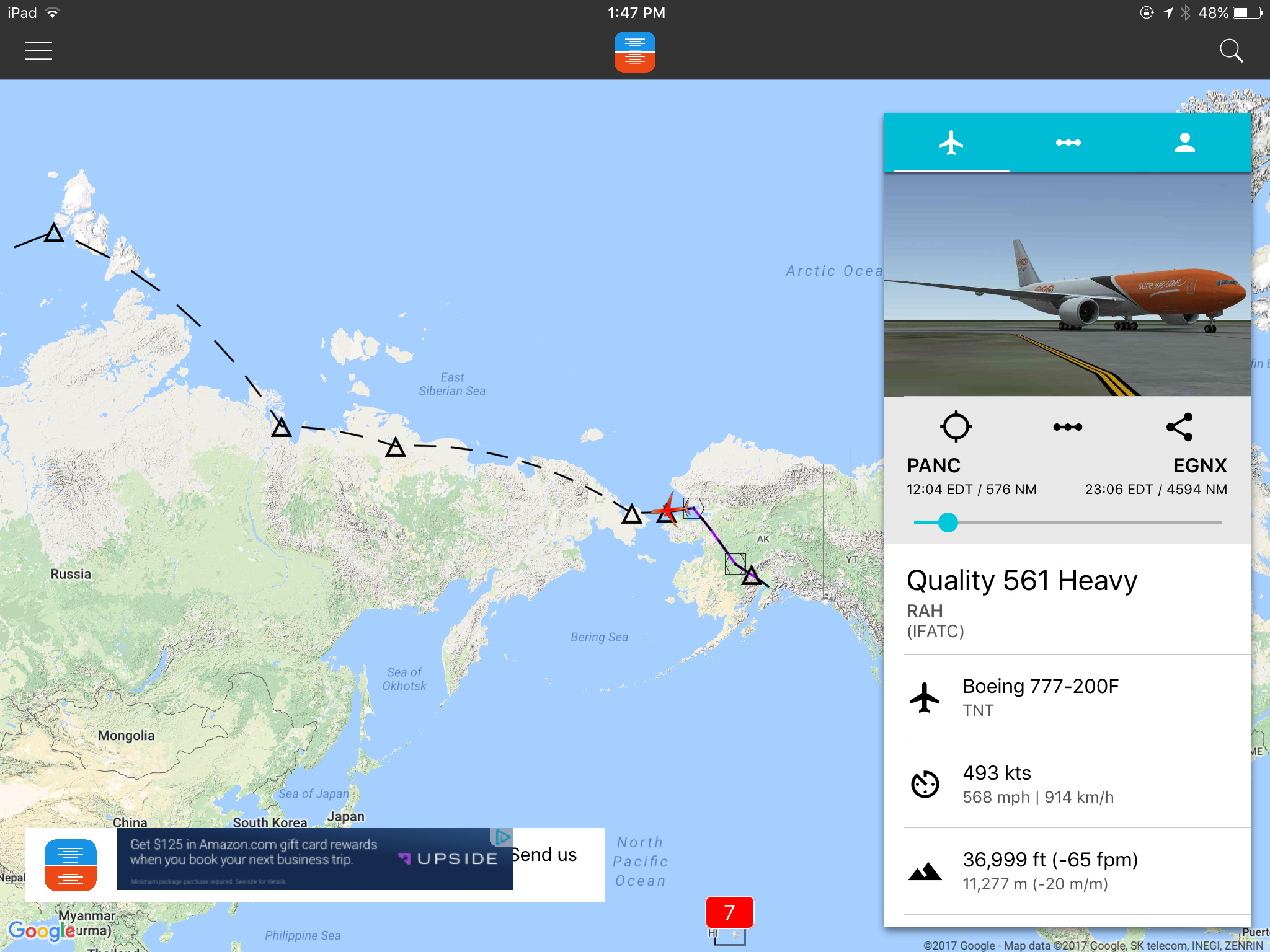Tap the AdChoices icon on the banner
This screenshot has height=952, width=1270.
502,837
